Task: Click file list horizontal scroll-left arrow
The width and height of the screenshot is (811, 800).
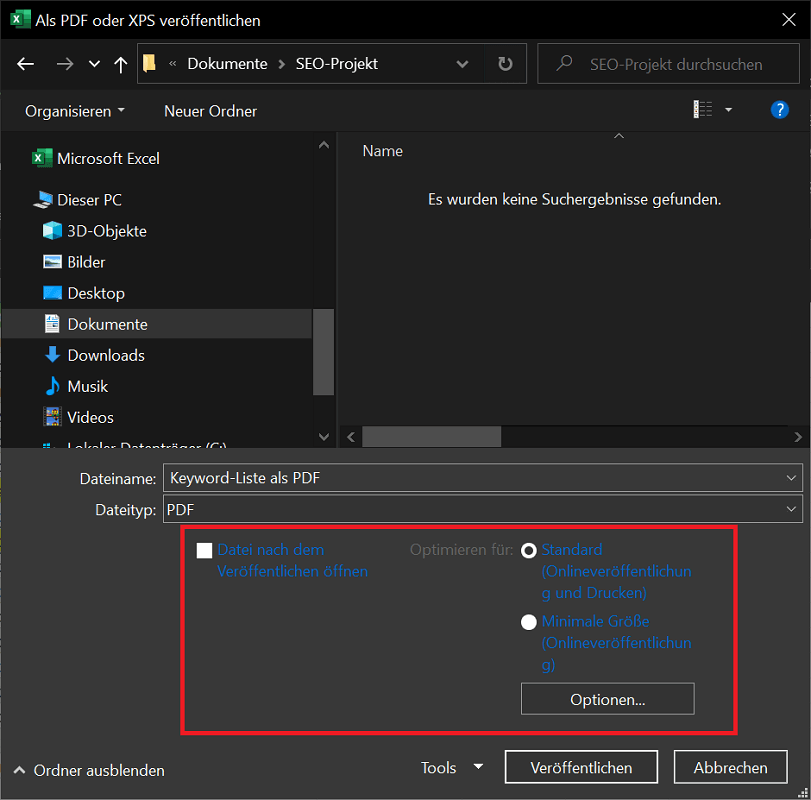Action: (x=351, y=437)
